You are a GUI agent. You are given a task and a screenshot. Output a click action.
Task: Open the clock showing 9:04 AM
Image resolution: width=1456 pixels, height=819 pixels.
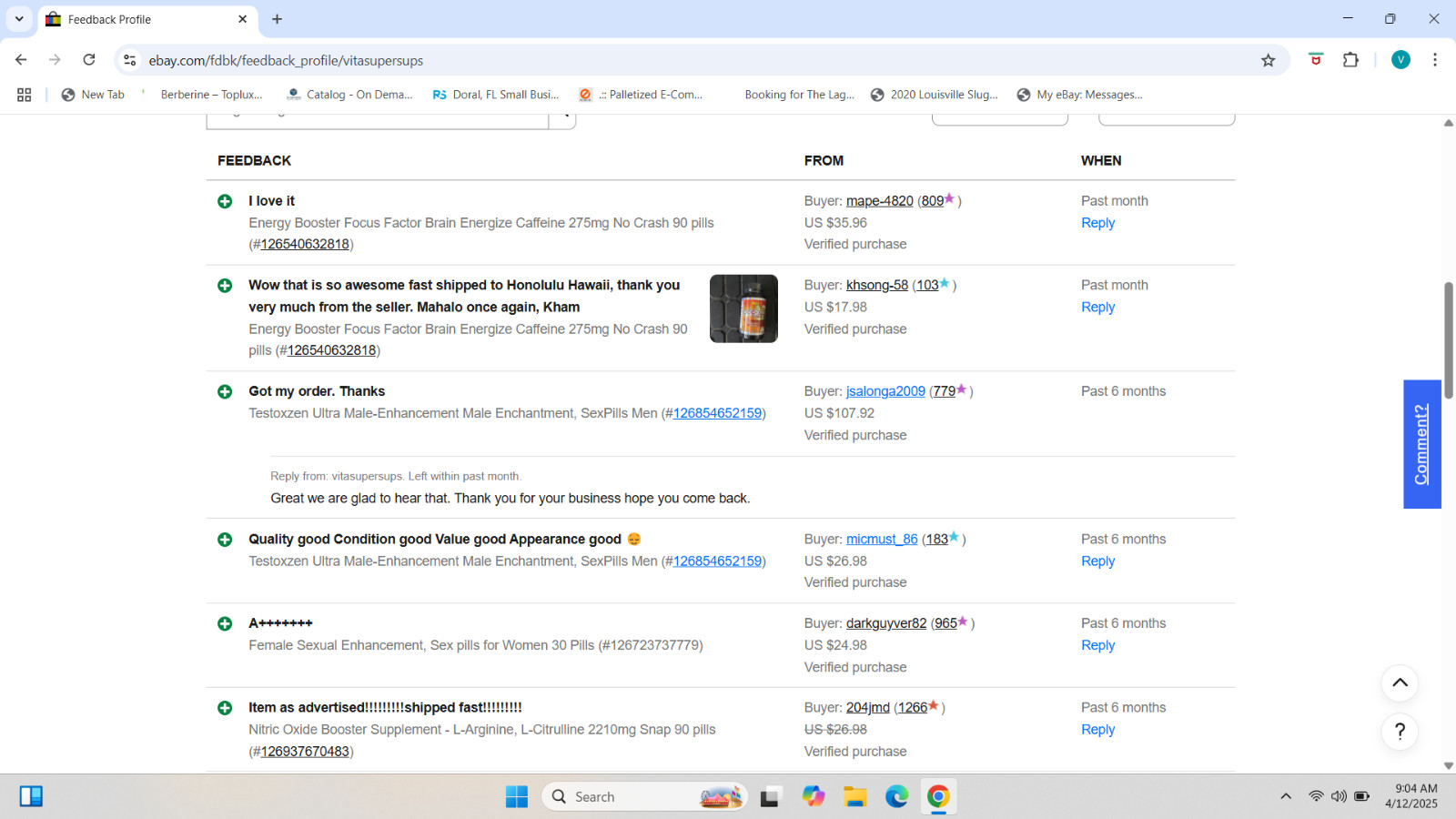[x=1411, y=796]
